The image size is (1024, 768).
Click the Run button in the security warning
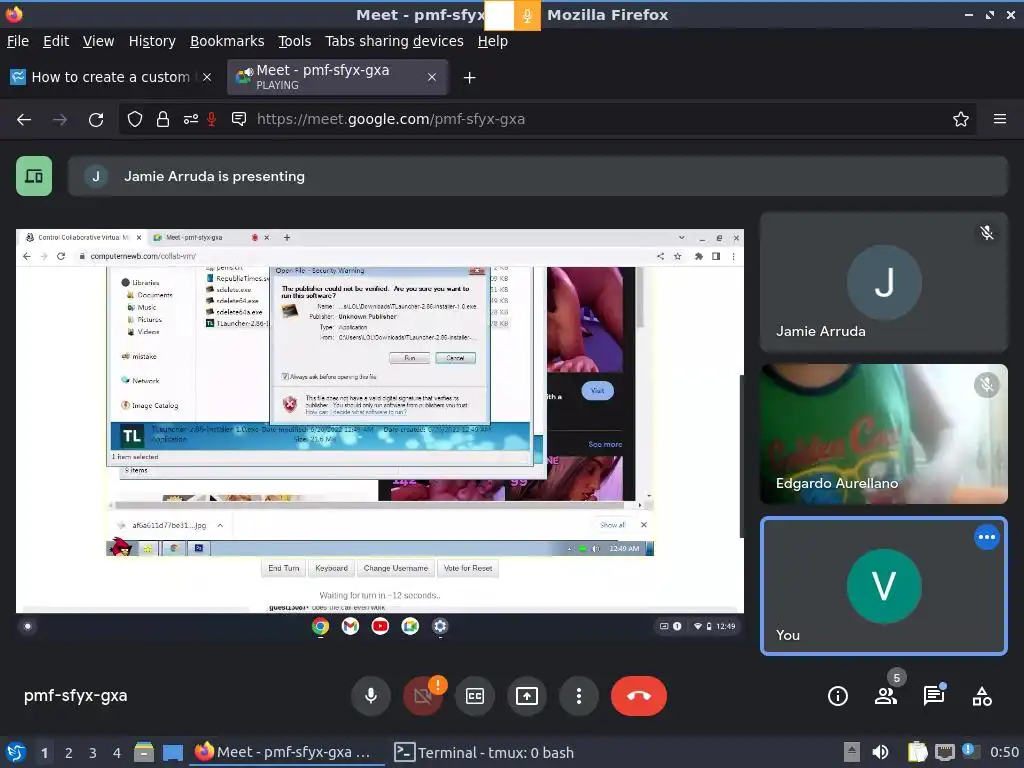click(409, 358)
